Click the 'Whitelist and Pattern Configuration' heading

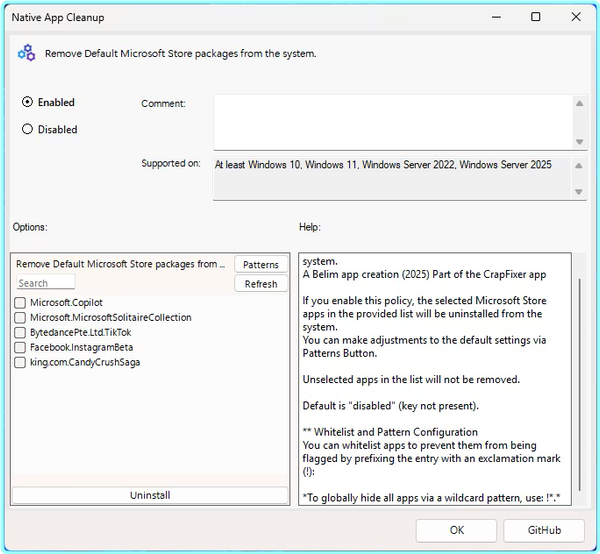[x=390, y=432]
